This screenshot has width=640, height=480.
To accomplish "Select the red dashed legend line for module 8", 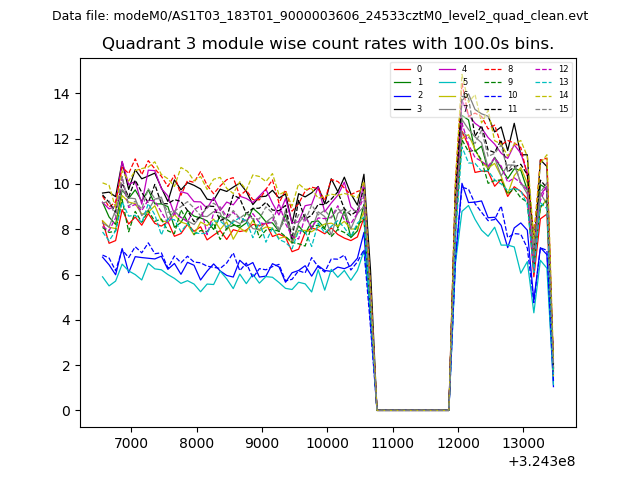I will (x=492, y=69).
